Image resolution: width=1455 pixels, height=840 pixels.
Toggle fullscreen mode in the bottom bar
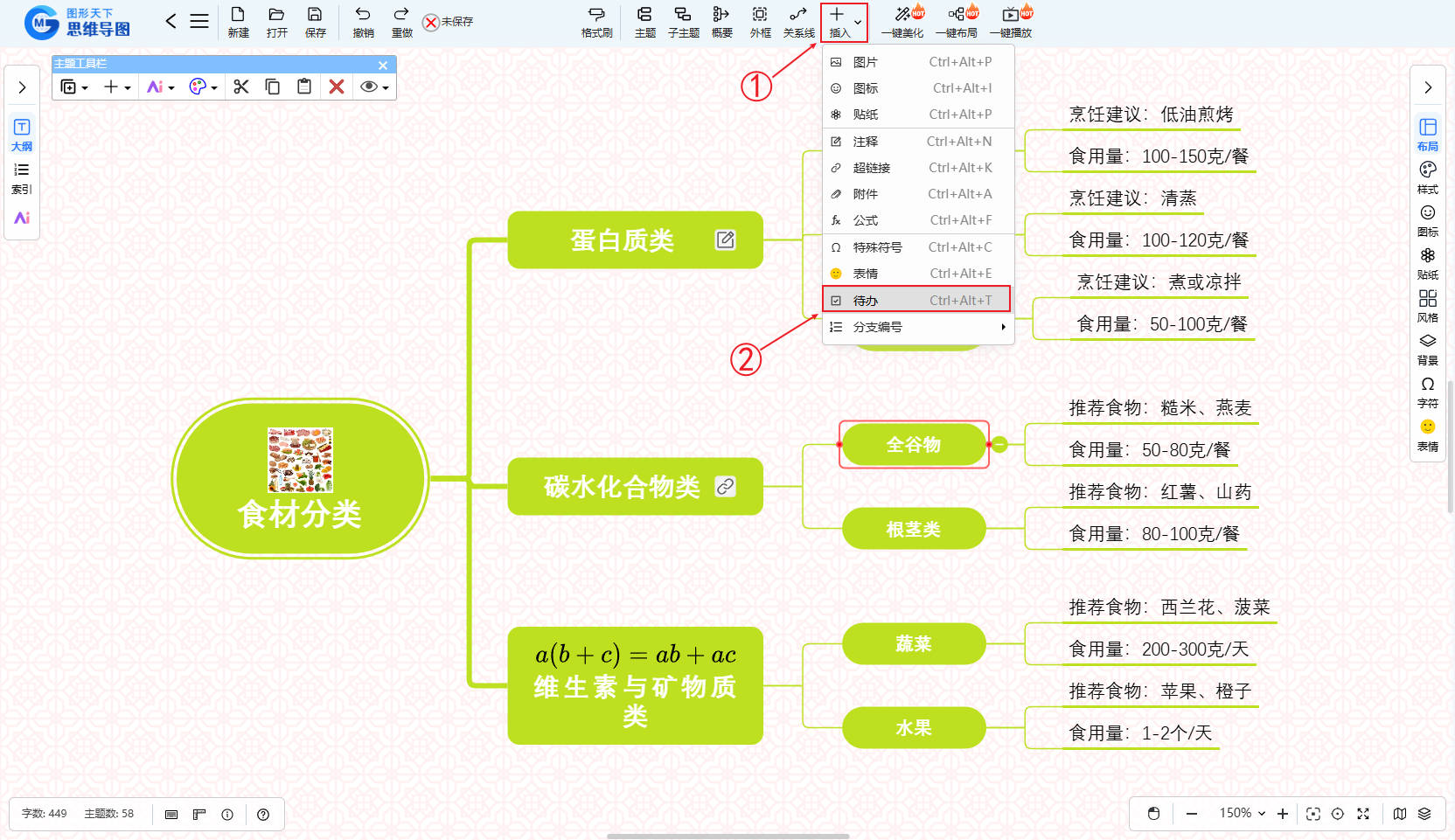pos(1362,814)
